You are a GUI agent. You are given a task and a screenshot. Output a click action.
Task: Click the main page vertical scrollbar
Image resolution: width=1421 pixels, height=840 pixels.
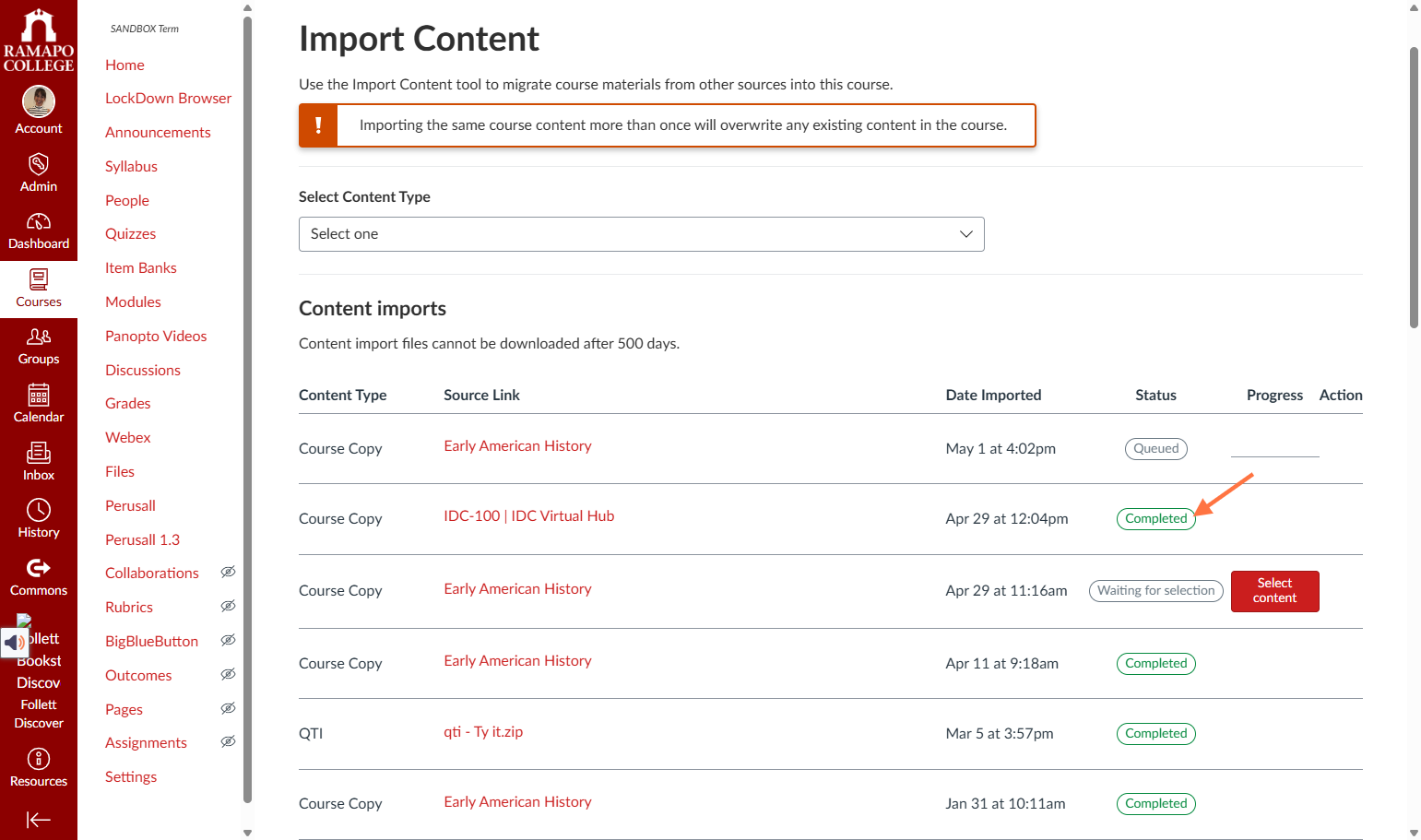point(1414,188)
